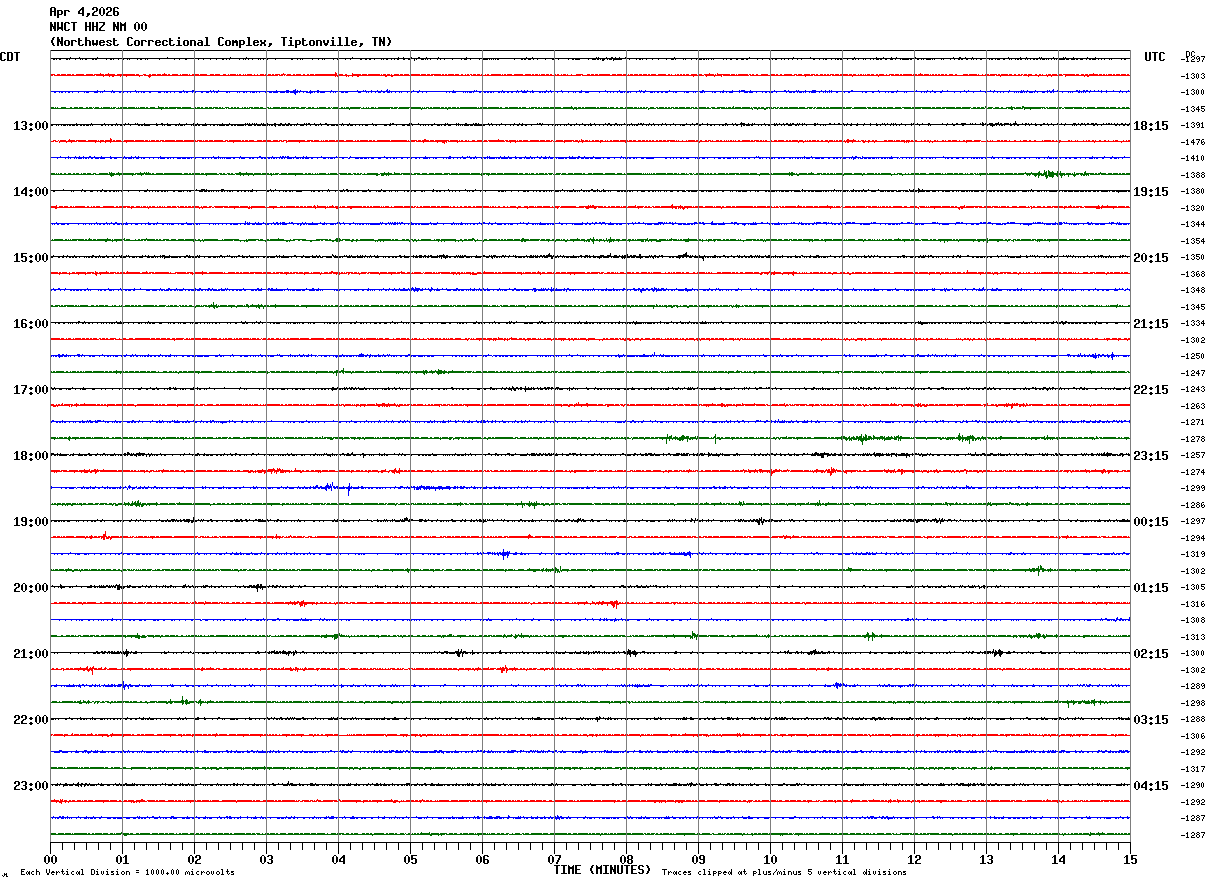Click the '01:15' UTC time label
1210x886 pixels.
pos(1151,588)
